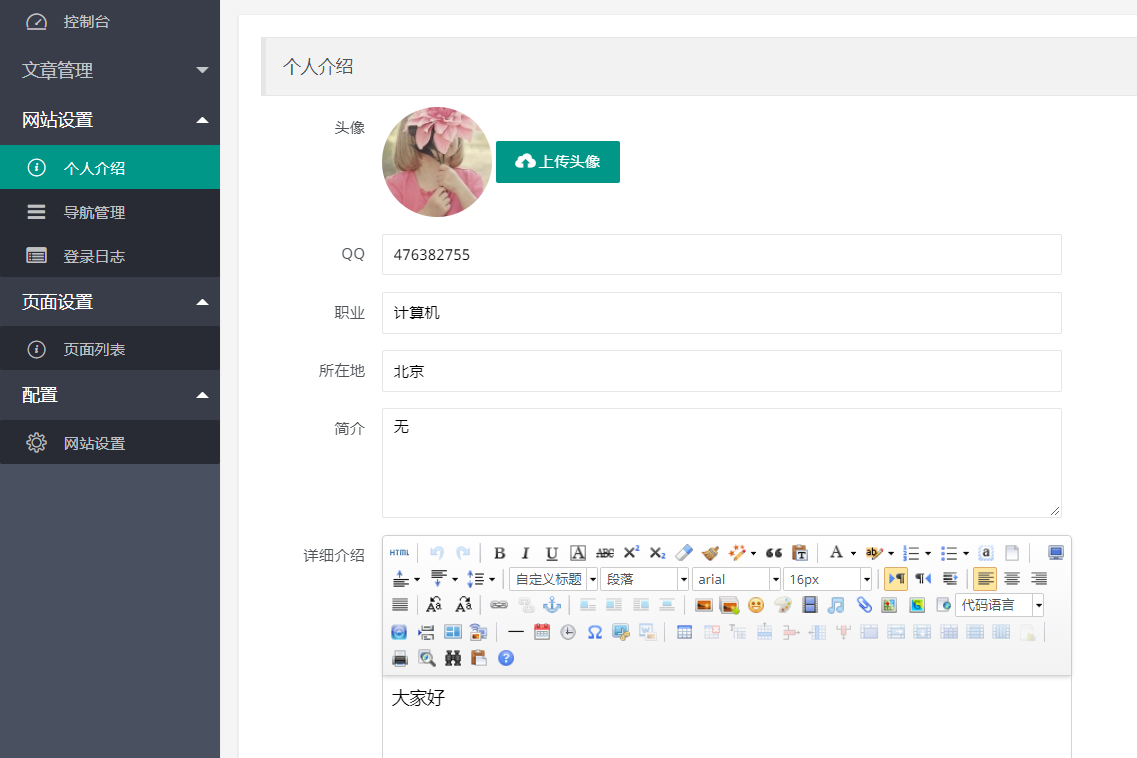This screenshot has height=758, width=1137.
Task: Open editor help question mark icon
Action: point(506,658)
